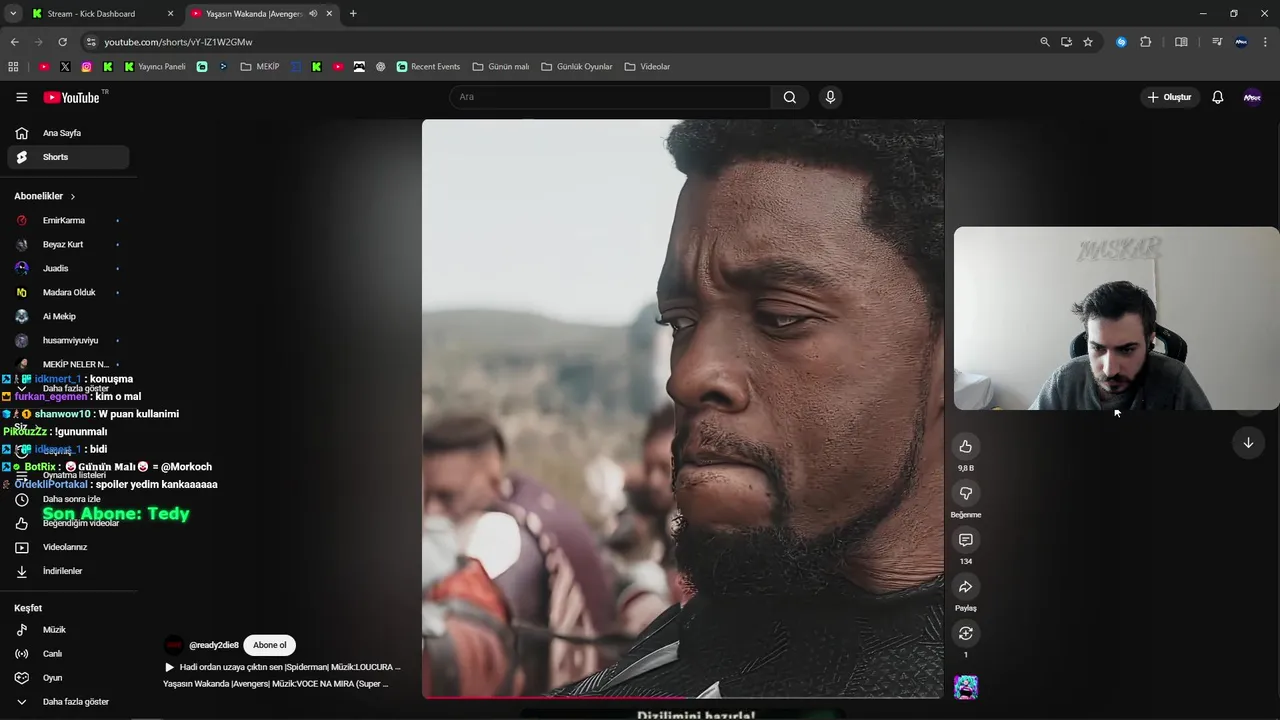Viewport: 1280px width, 720px height.
Task: Go to next short with down arrow
Action: point(1248,443)
